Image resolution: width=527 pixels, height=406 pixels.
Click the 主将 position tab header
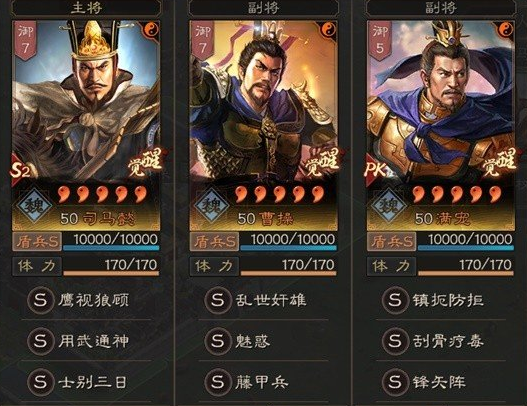click(x=86, y=8)
